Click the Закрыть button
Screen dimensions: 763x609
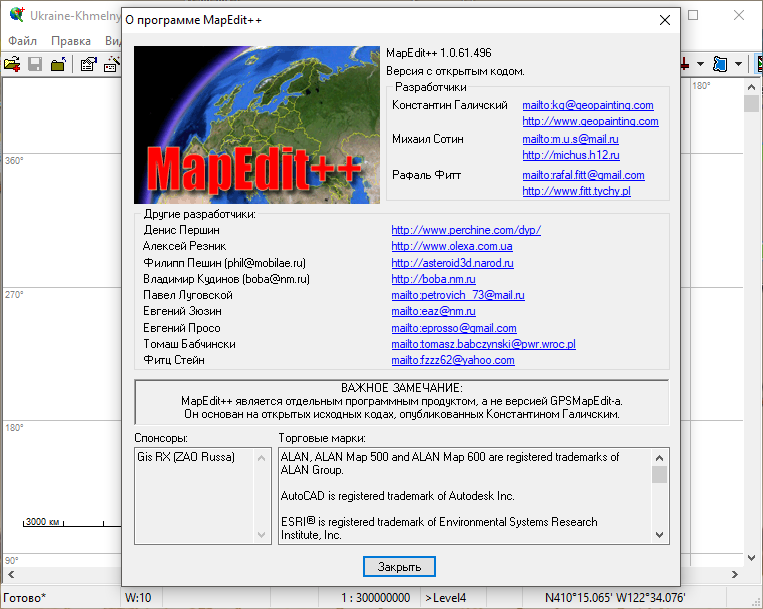coord(399,567)
